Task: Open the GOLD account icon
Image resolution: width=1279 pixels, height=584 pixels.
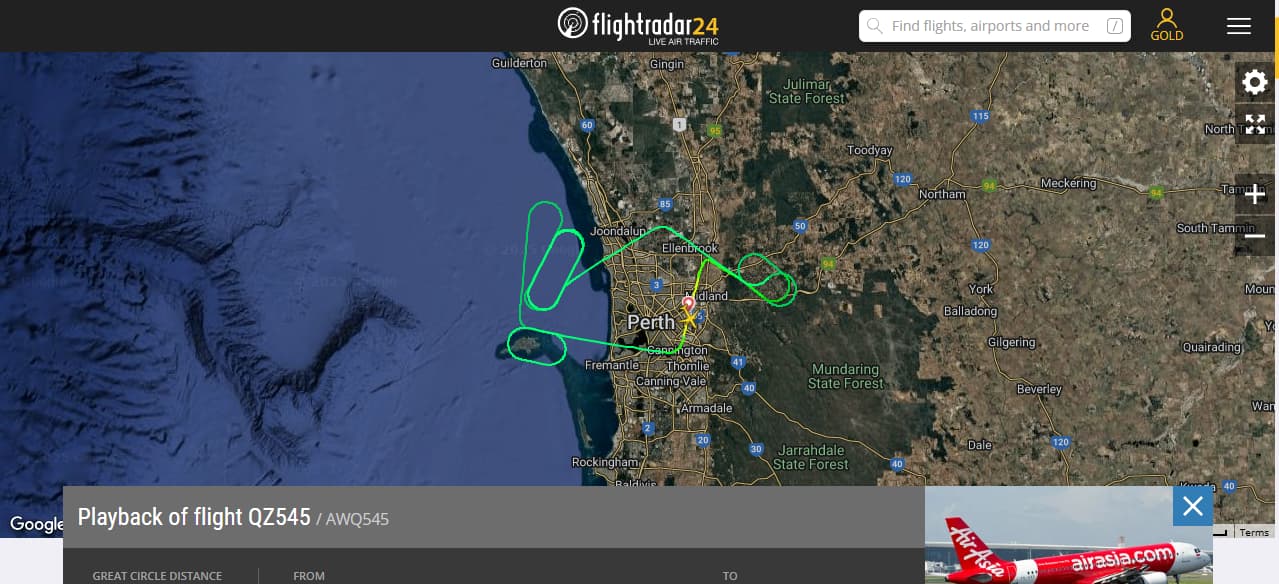Action: click(1166, 25)
